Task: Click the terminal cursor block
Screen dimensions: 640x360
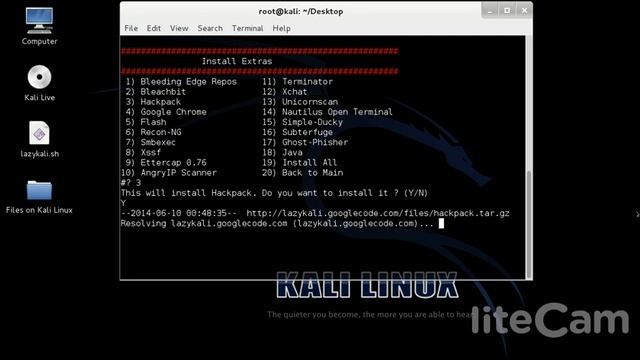Action: click(x=441, y=223)
